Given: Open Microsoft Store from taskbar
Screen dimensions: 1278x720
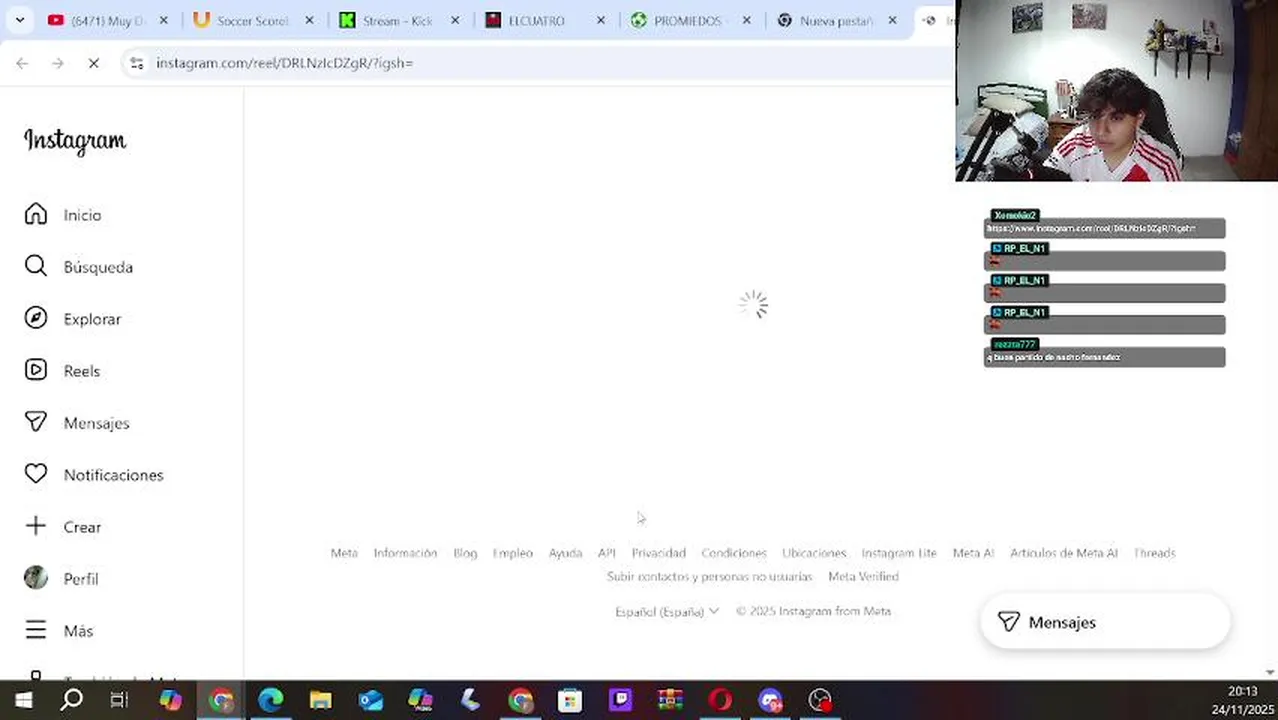Looking at the screenshot, I should coord(570,700).
